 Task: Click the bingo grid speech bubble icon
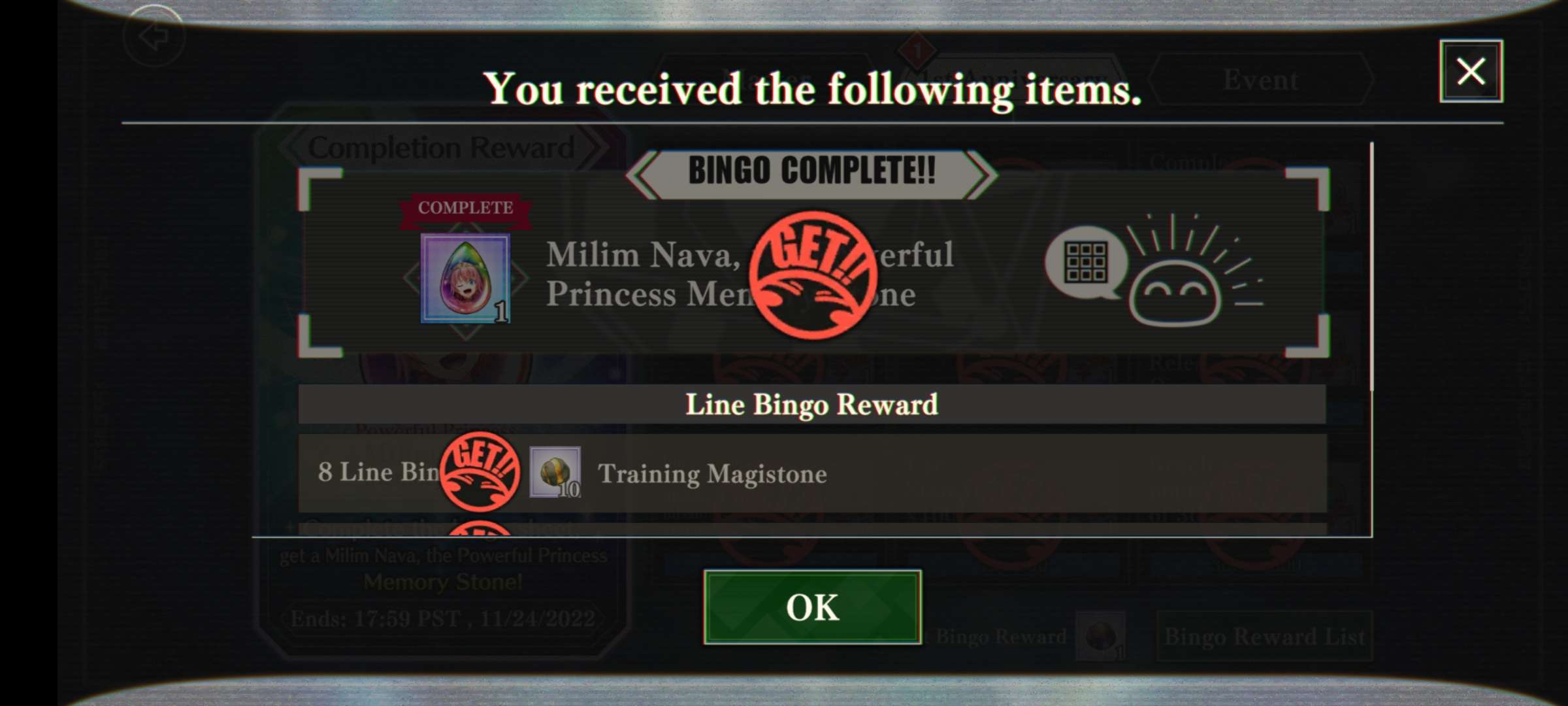pyautogui.click(x=1086, y=263)
